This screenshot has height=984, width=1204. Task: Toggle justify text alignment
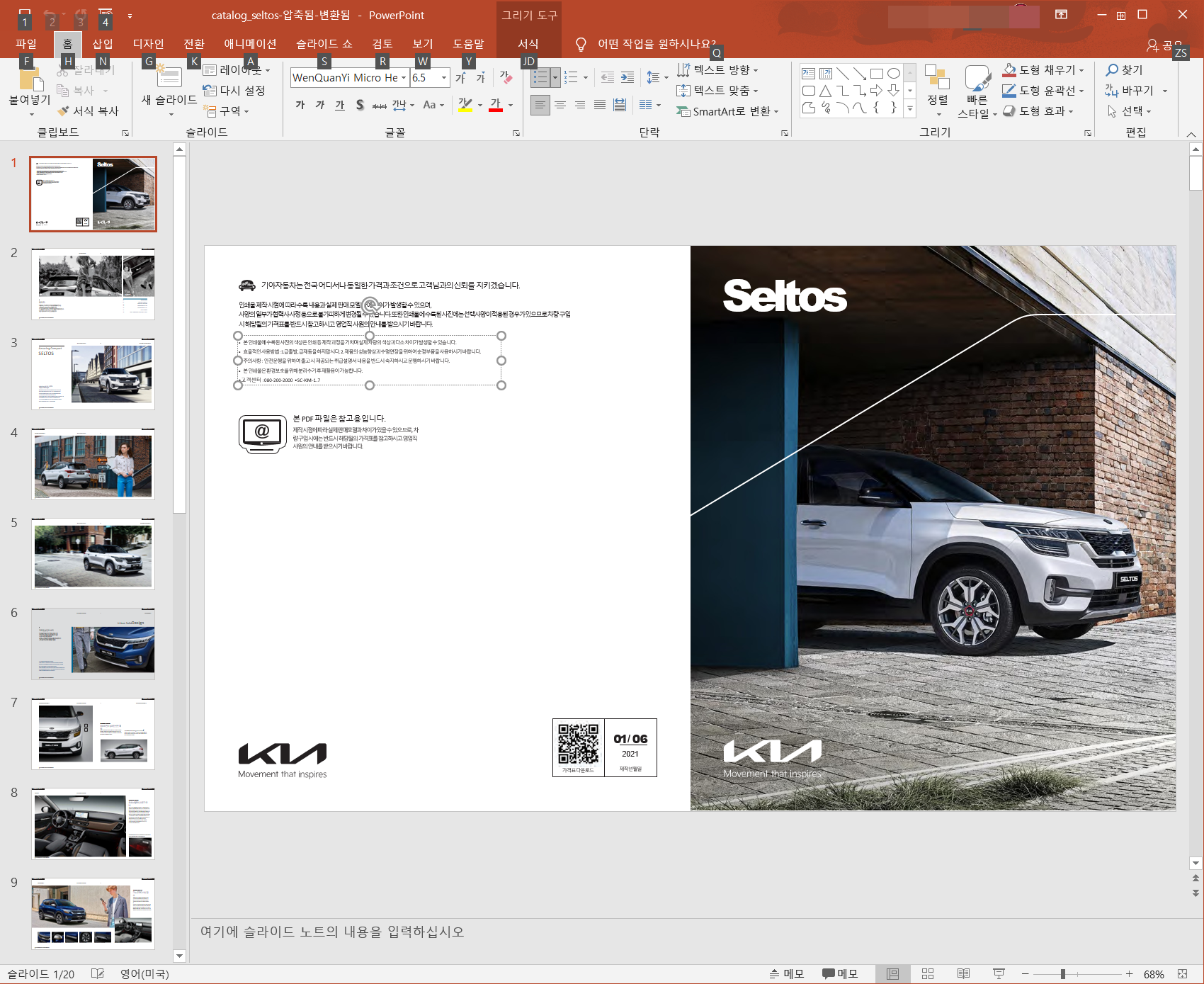(x=600, y=105)
